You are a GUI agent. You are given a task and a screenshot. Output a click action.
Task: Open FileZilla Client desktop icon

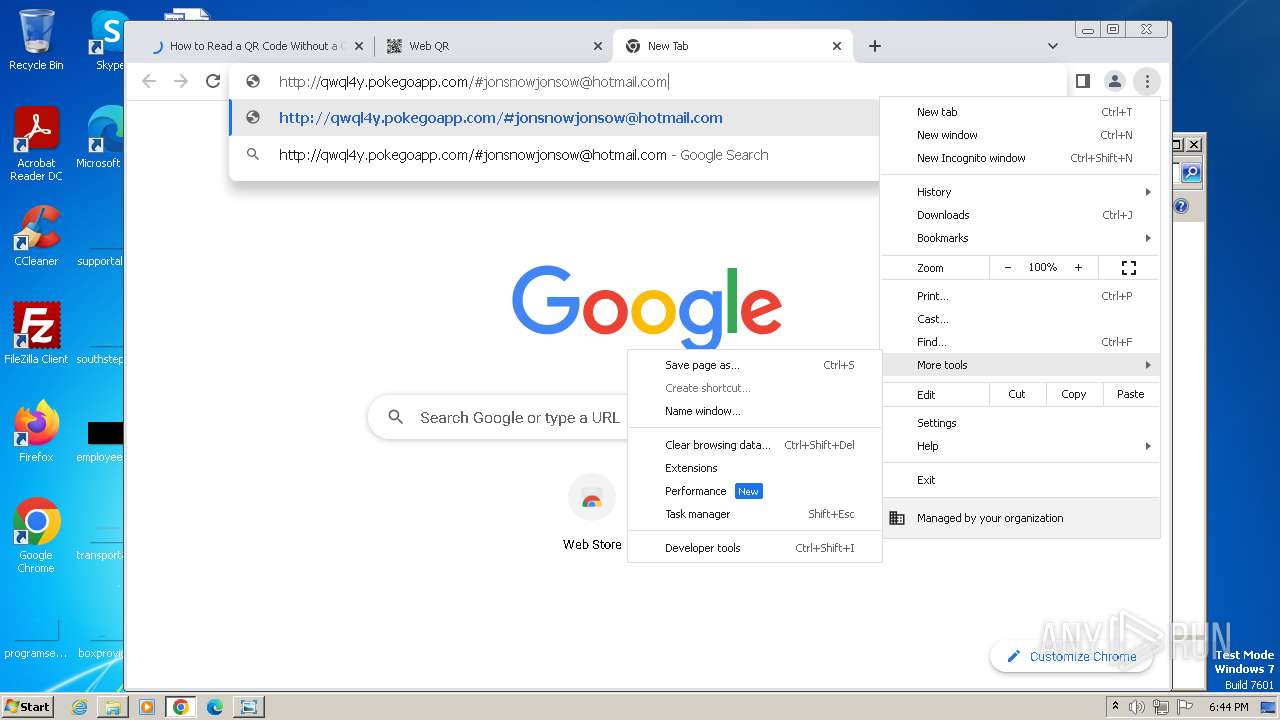[x=36, y=334]
